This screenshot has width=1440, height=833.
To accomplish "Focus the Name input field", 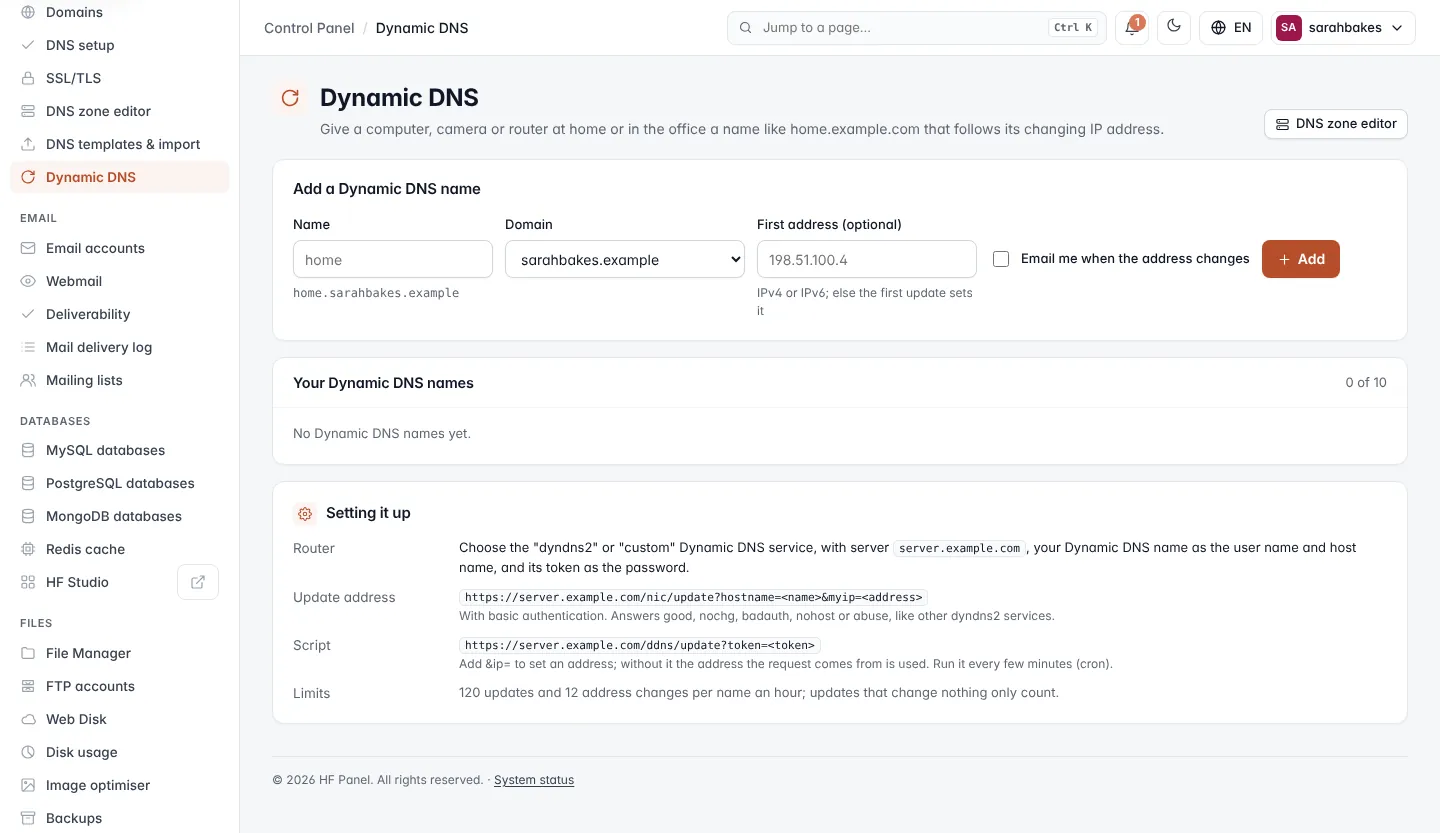I will 393,259.
